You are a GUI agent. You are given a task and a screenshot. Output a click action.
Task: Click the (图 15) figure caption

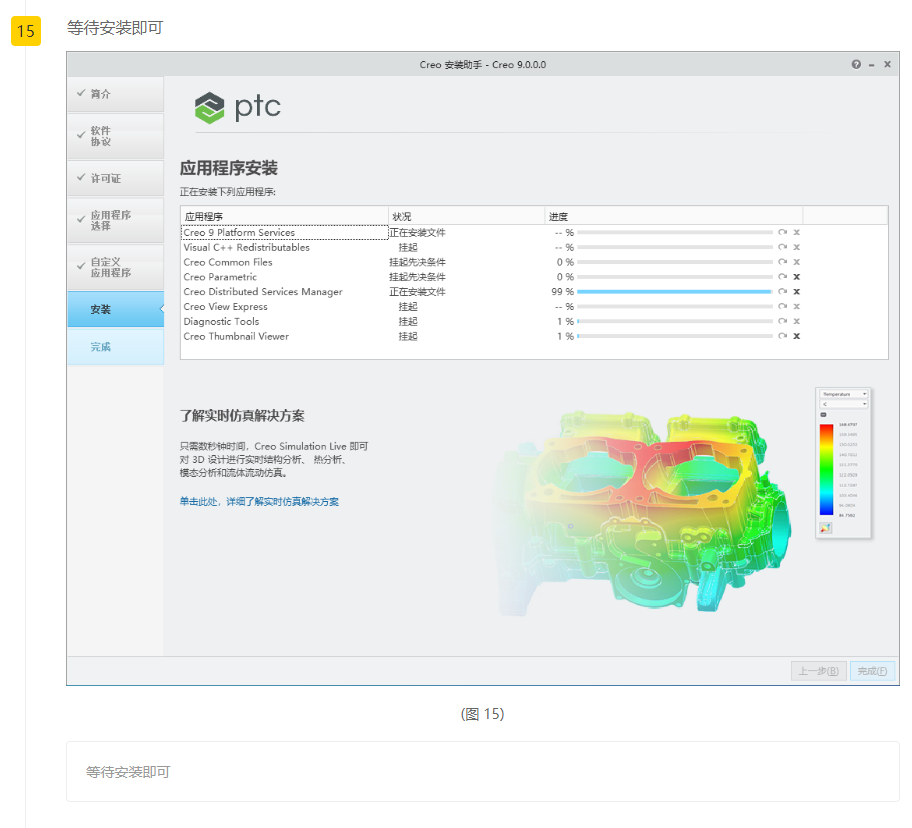[x=482, y=714]
